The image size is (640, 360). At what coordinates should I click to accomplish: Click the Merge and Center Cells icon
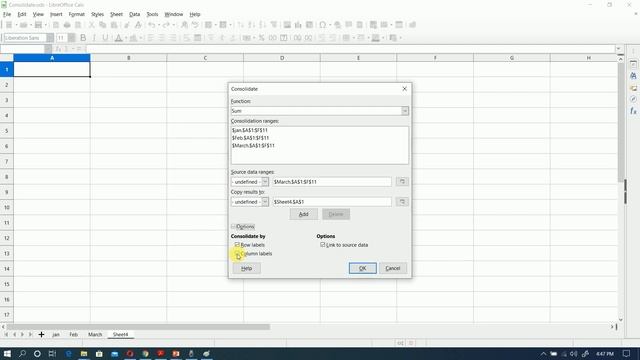click(198, 38)
